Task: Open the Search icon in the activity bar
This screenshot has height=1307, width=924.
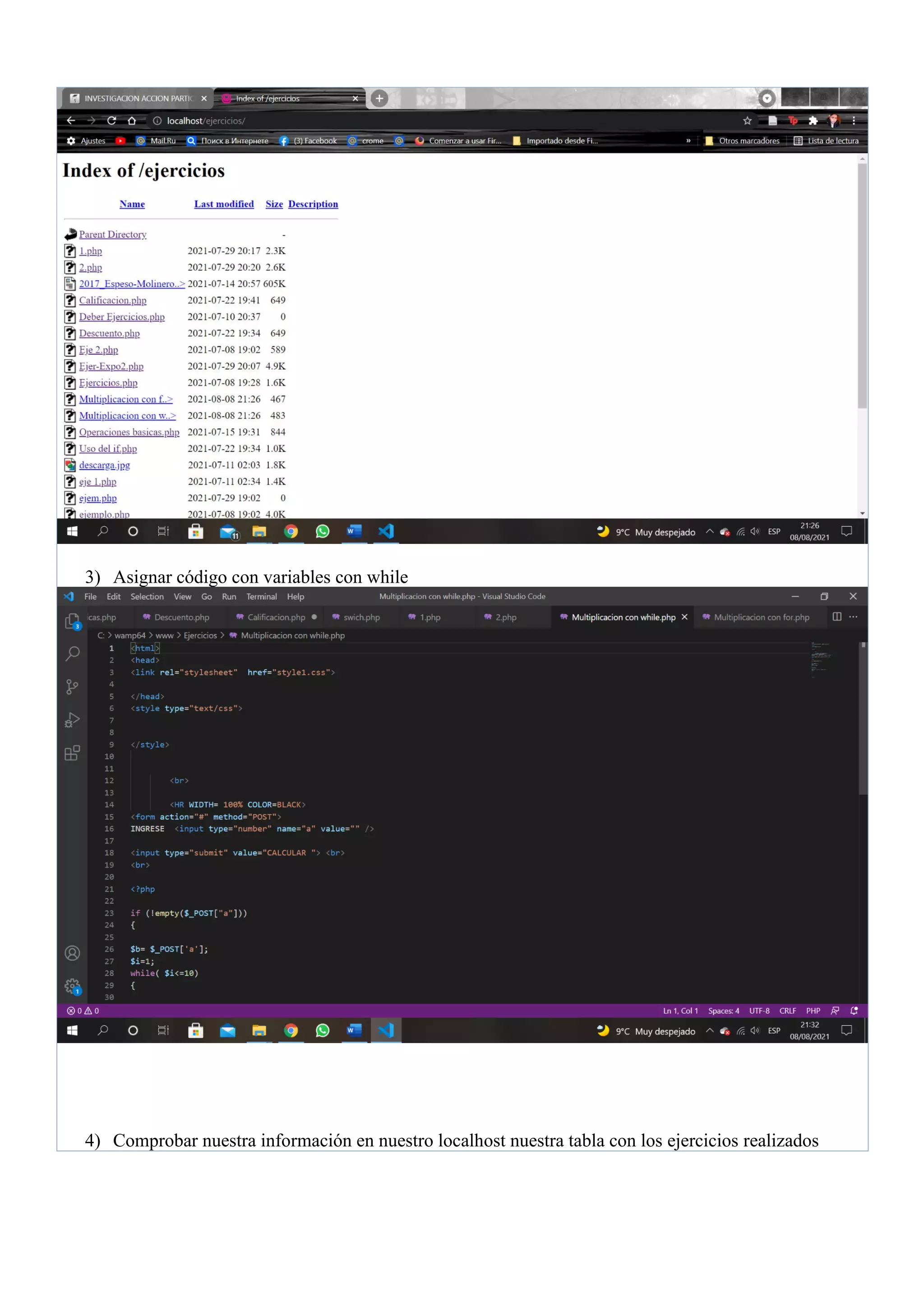Action: click(x=72, y=653)
